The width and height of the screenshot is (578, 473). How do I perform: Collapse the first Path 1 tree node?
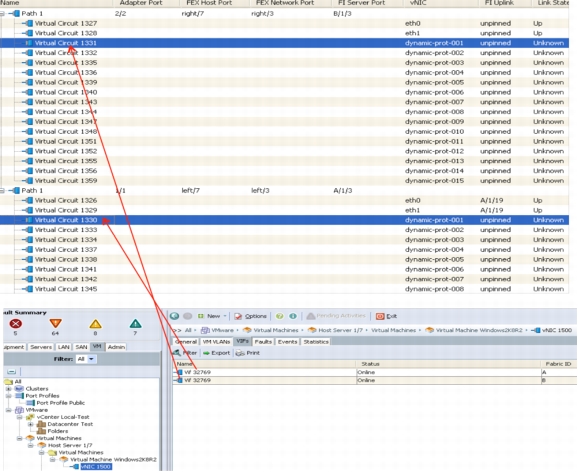pos(3,14)
